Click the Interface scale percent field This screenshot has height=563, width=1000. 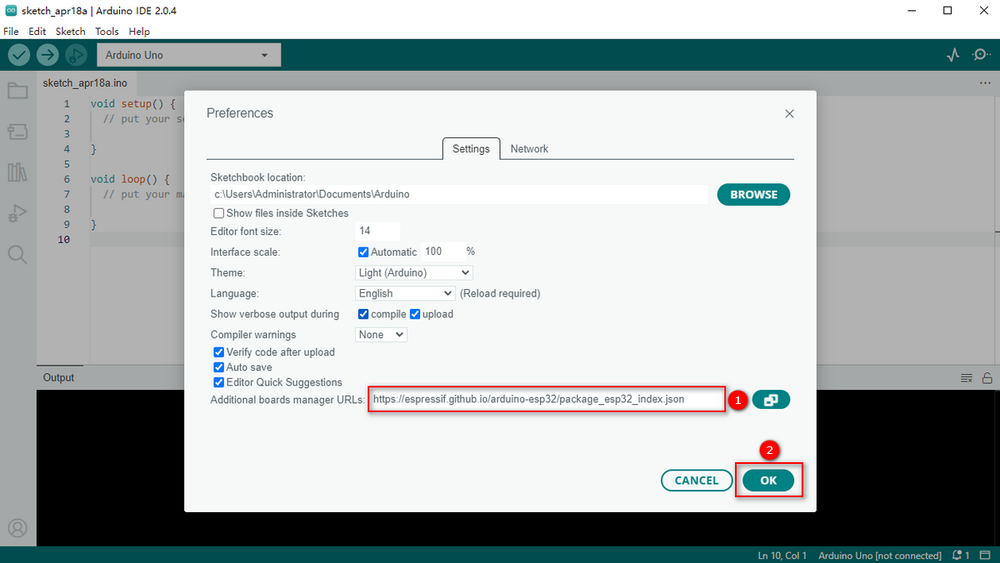441,251
